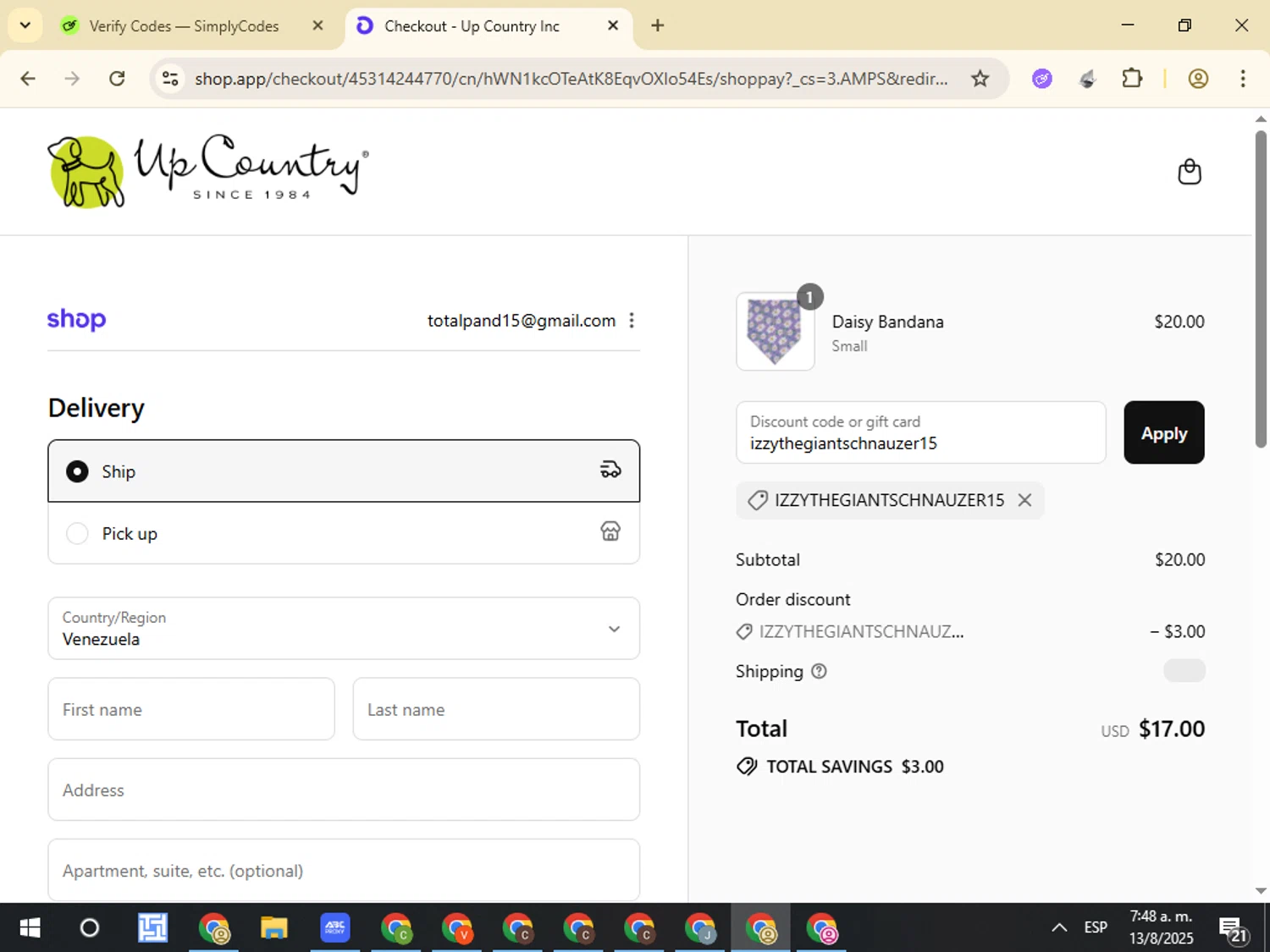
Task: Close the Checkout Up Country tab
Action: point(613,25)
